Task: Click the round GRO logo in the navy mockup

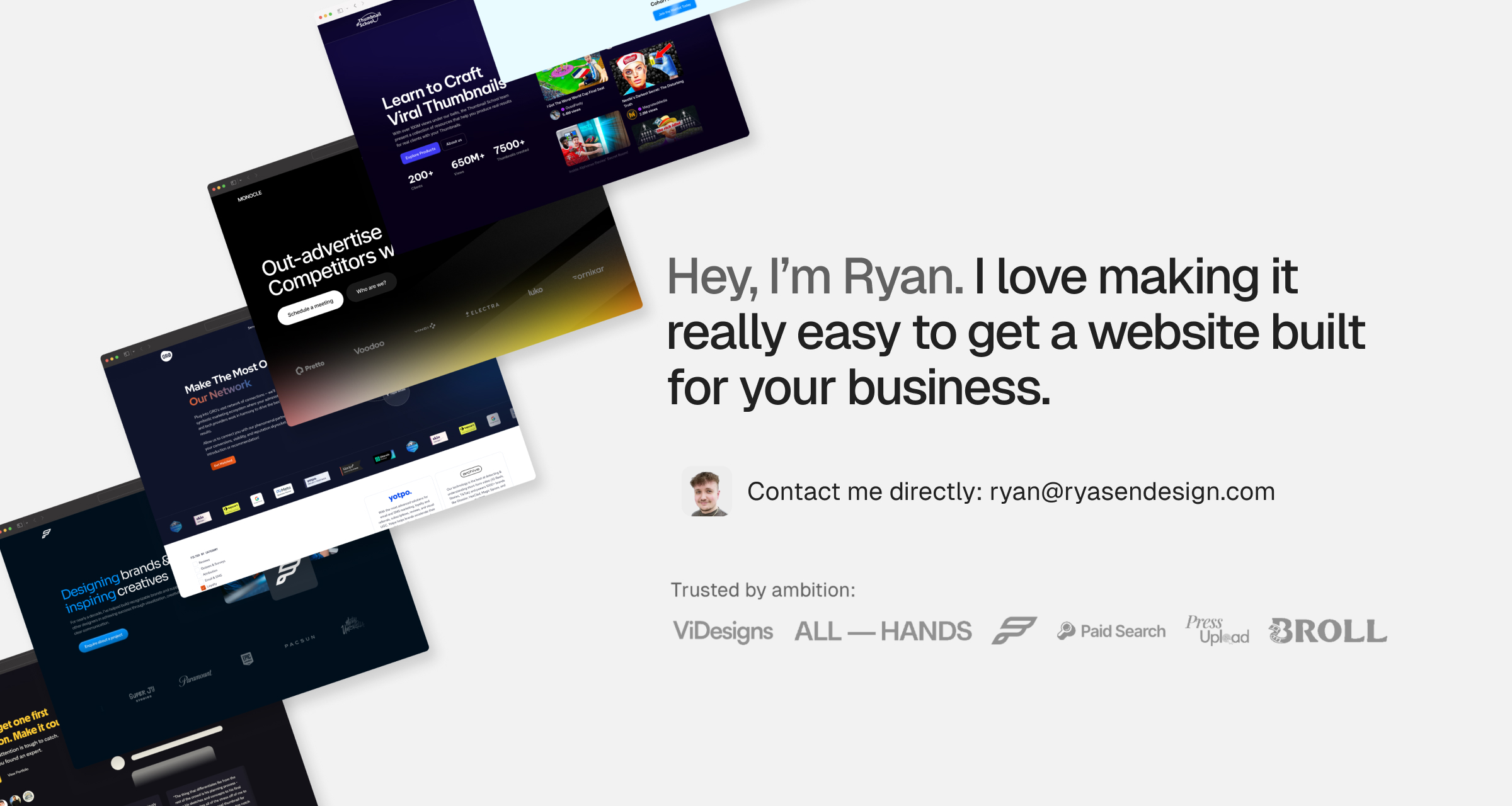Action: coord(166,356)
